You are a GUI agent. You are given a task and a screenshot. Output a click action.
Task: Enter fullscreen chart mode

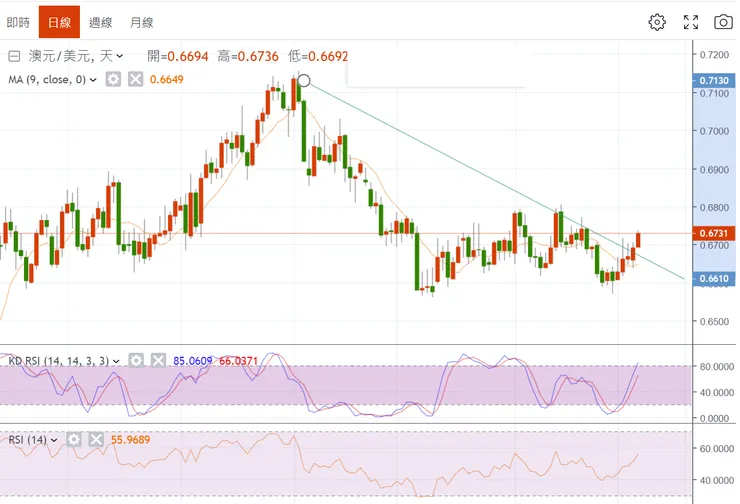click(690, 21)
